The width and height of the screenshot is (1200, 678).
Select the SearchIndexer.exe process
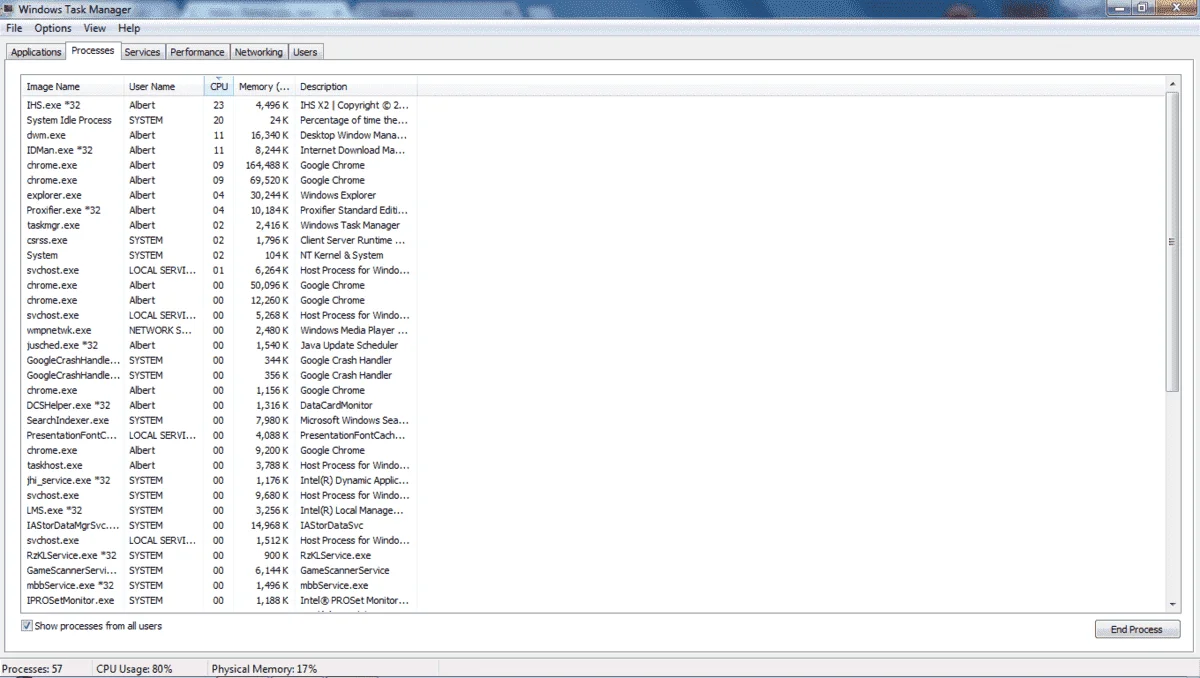(219, 419)
